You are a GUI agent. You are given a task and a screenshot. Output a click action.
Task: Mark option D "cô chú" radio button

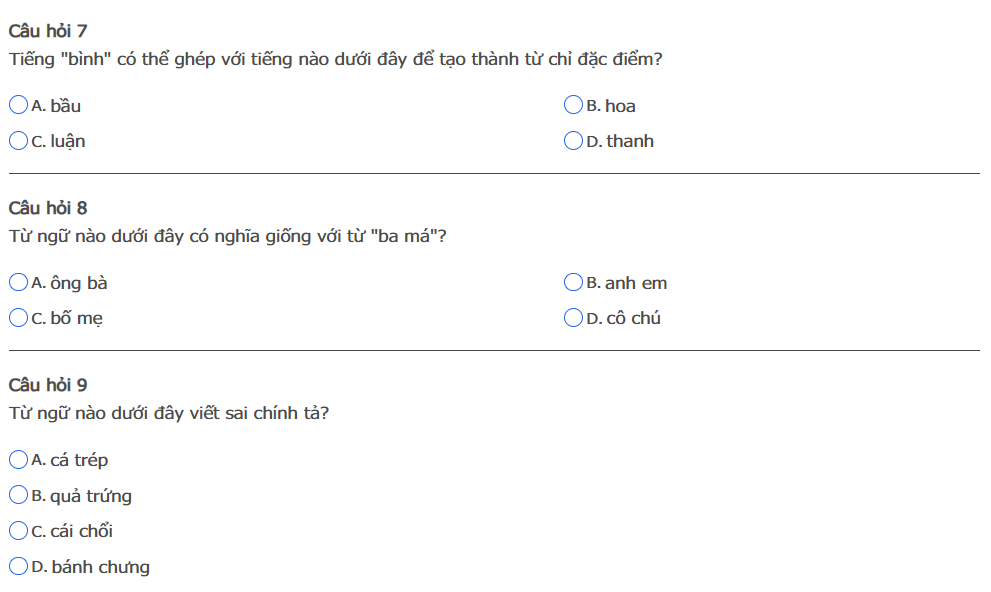573,318
